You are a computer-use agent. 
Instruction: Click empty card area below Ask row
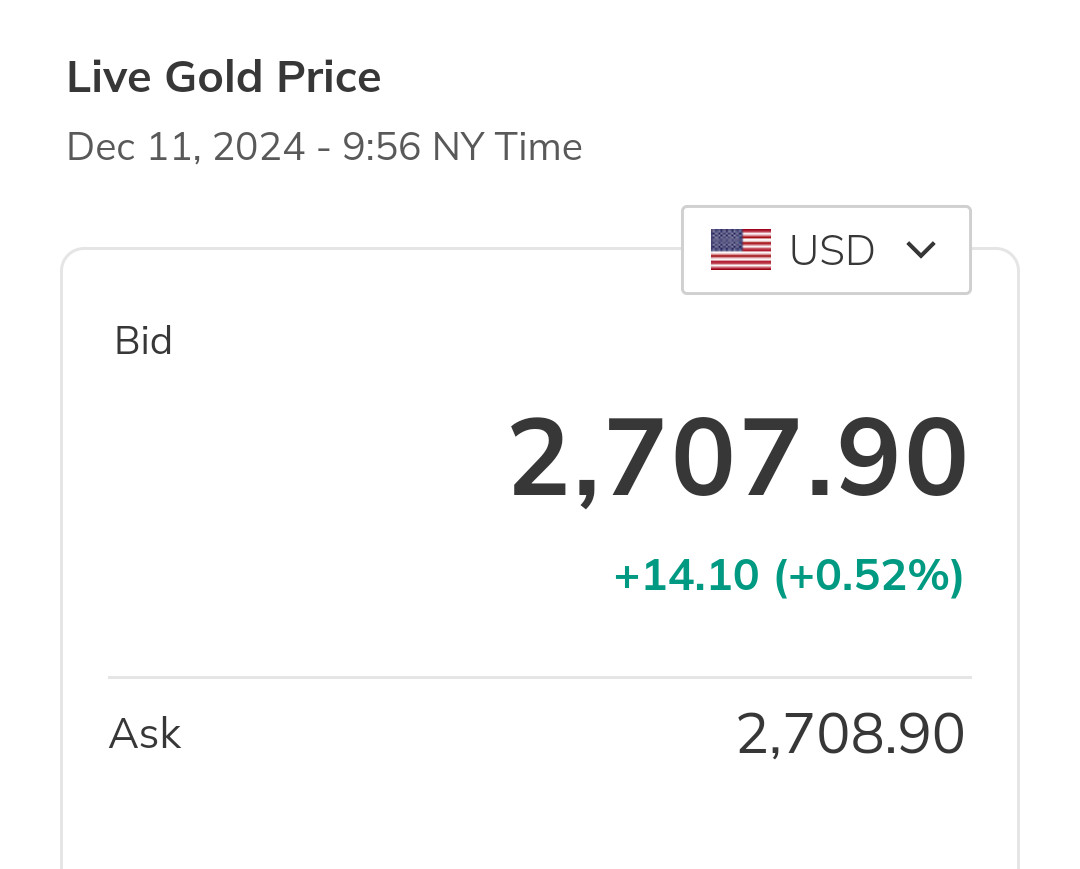coord(540,820)
